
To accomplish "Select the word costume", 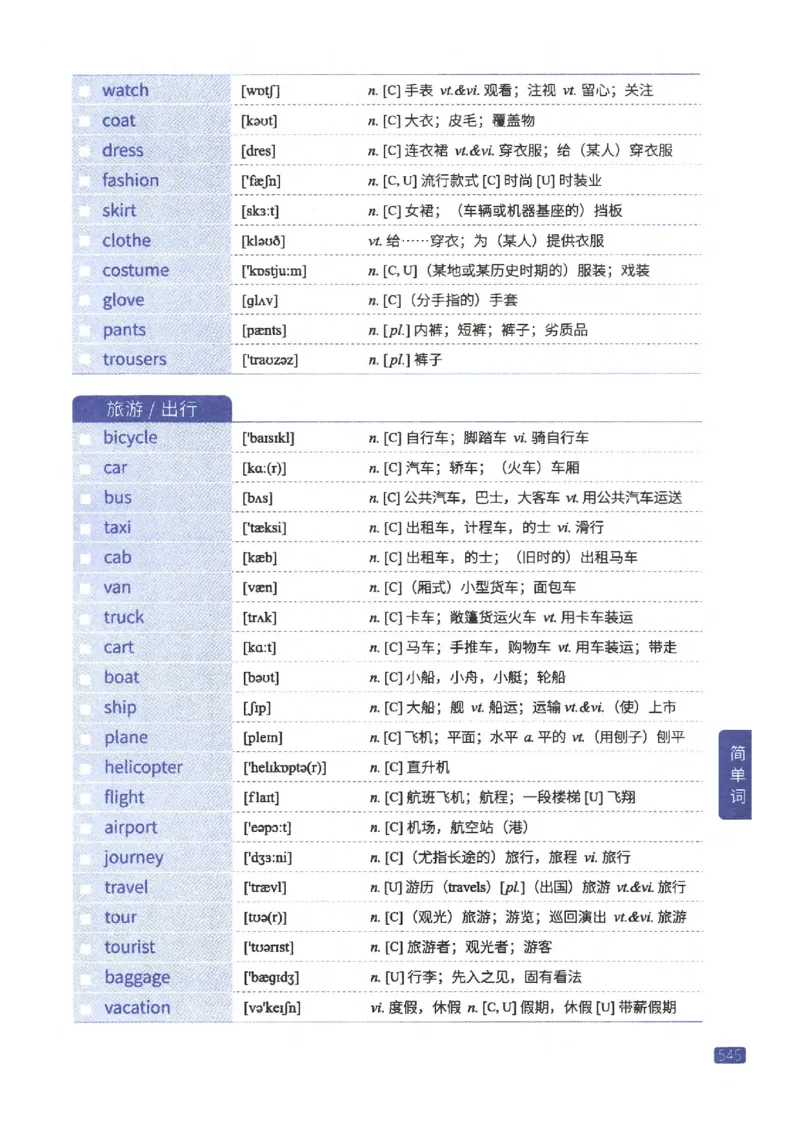I will click(x=135, y=270).
